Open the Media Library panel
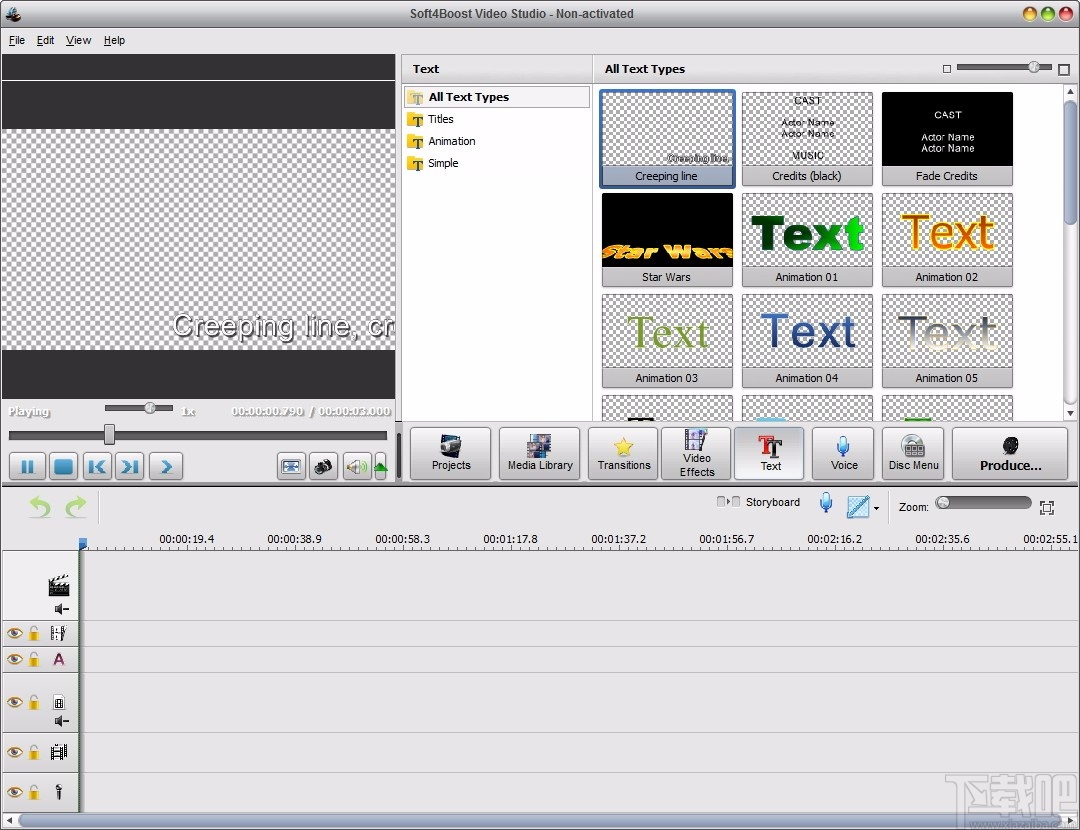 pyautogui.click(x=539, y=453)
